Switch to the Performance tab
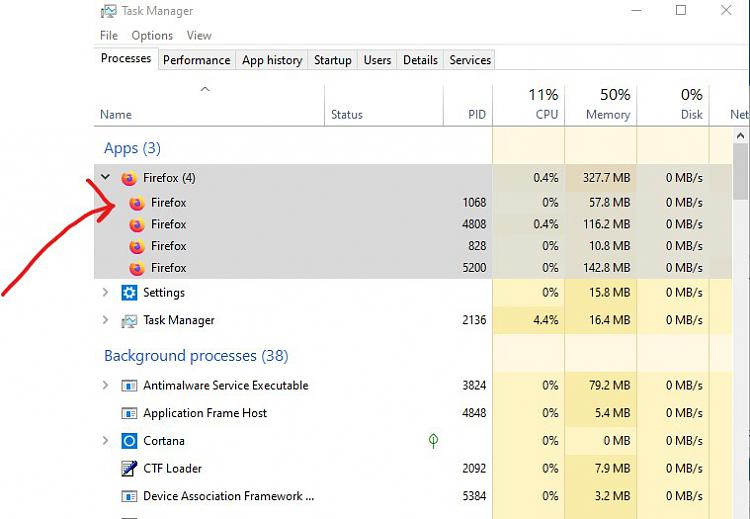 point(197,60)
